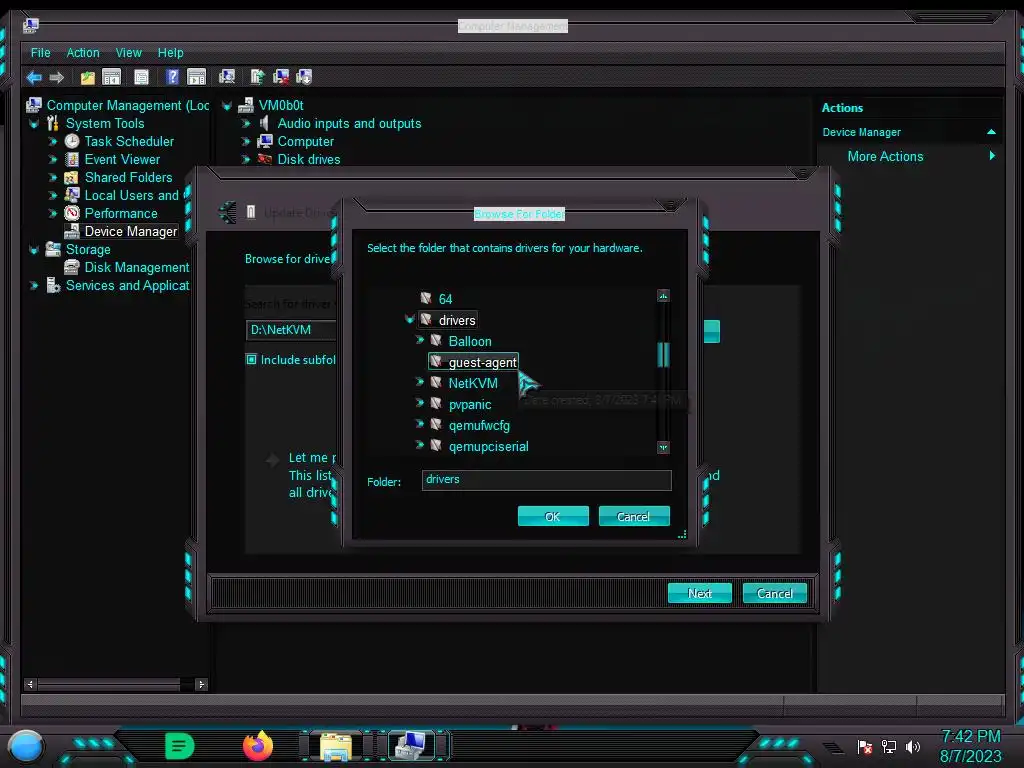
Task: Click Scan for hardware changes icon
Action: point(227,77)
